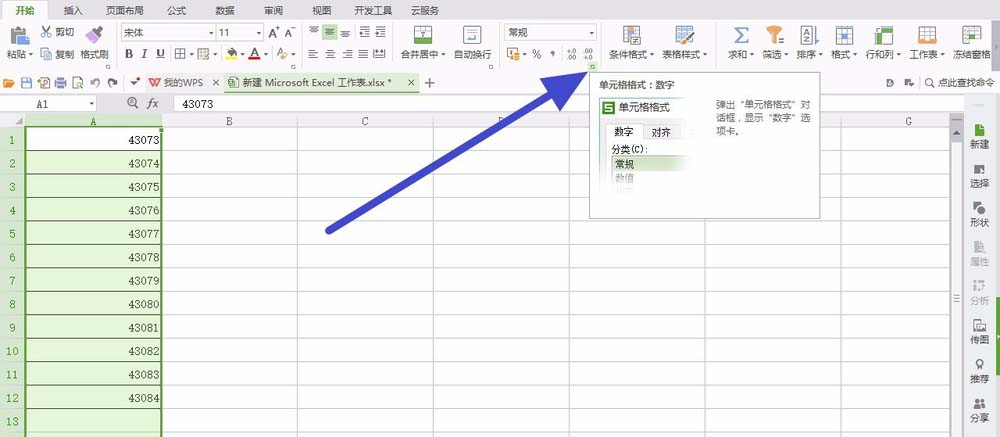Click the bottom align icon
Viewport: 1000px width, 437px height.
345,33
